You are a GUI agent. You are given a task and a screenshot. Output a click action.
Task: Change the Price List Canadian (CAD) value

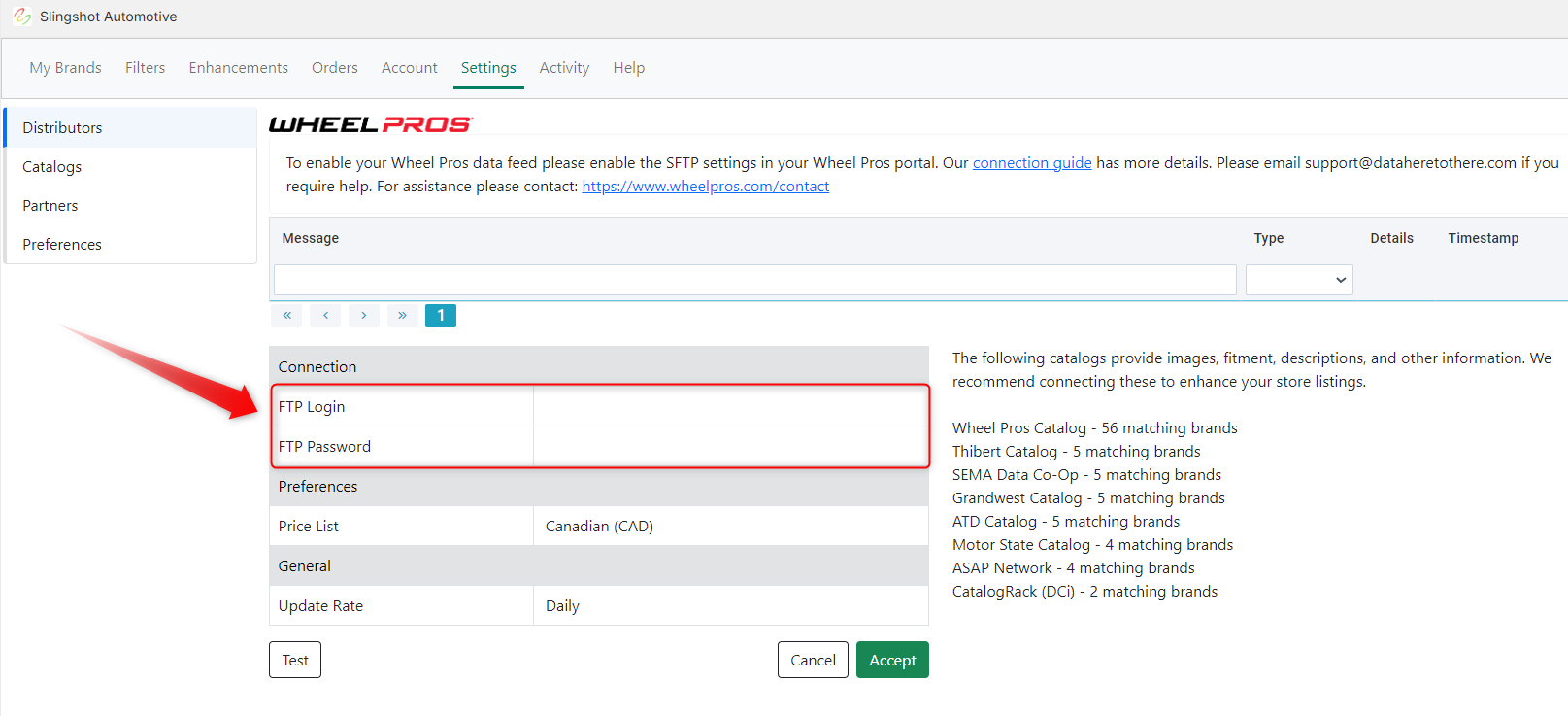pyautogui.click(x=731, y=526)
